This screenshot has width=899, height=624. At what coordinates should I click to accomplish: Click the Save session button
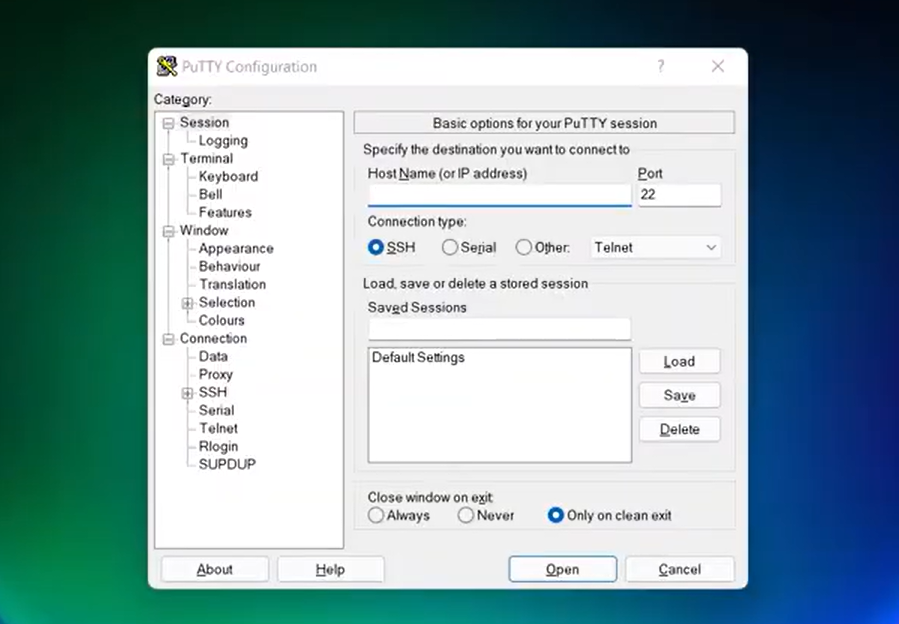pyautogui.click(x=679, y=396)
